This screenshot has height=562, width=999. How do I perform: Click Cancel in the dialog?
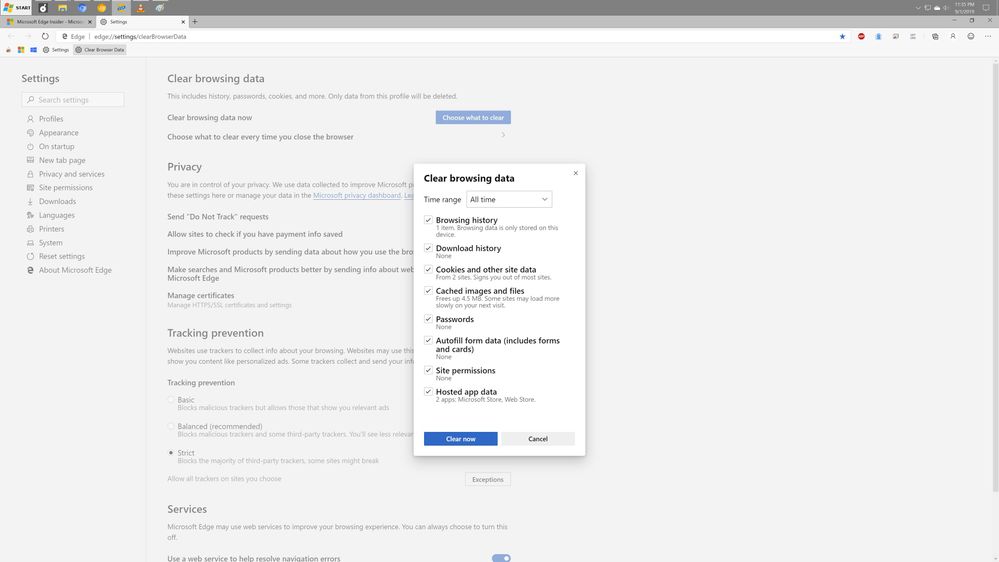pyautogui.click(x=538, y=438)
